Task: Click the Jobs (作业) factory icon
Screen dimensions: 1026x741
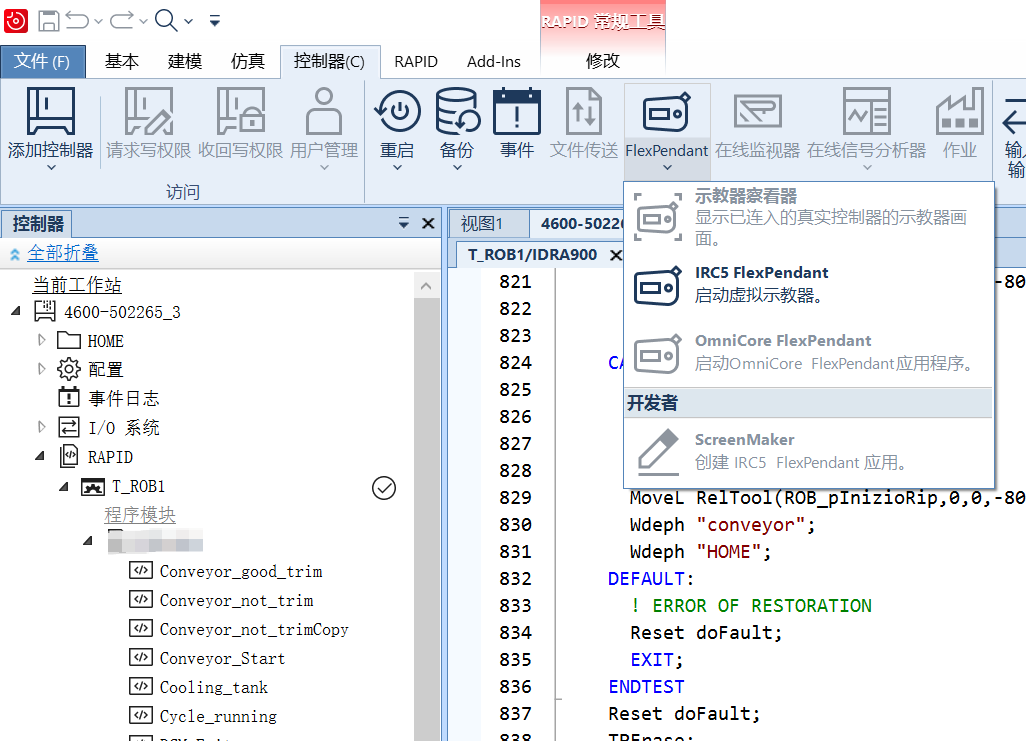Action: click(x=959, y=111)
